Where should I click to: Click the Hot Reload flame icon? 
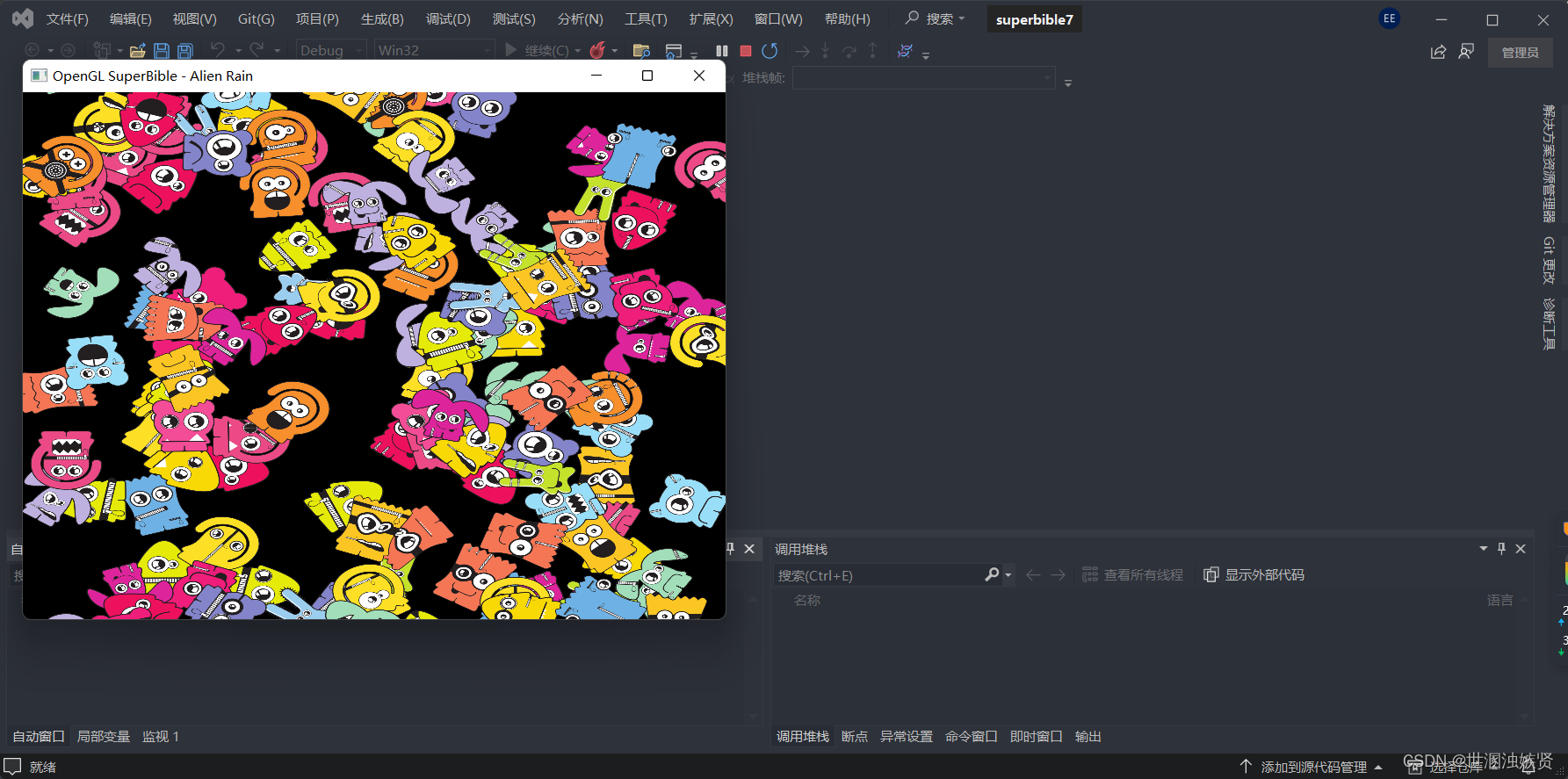(x=597, y=51)
